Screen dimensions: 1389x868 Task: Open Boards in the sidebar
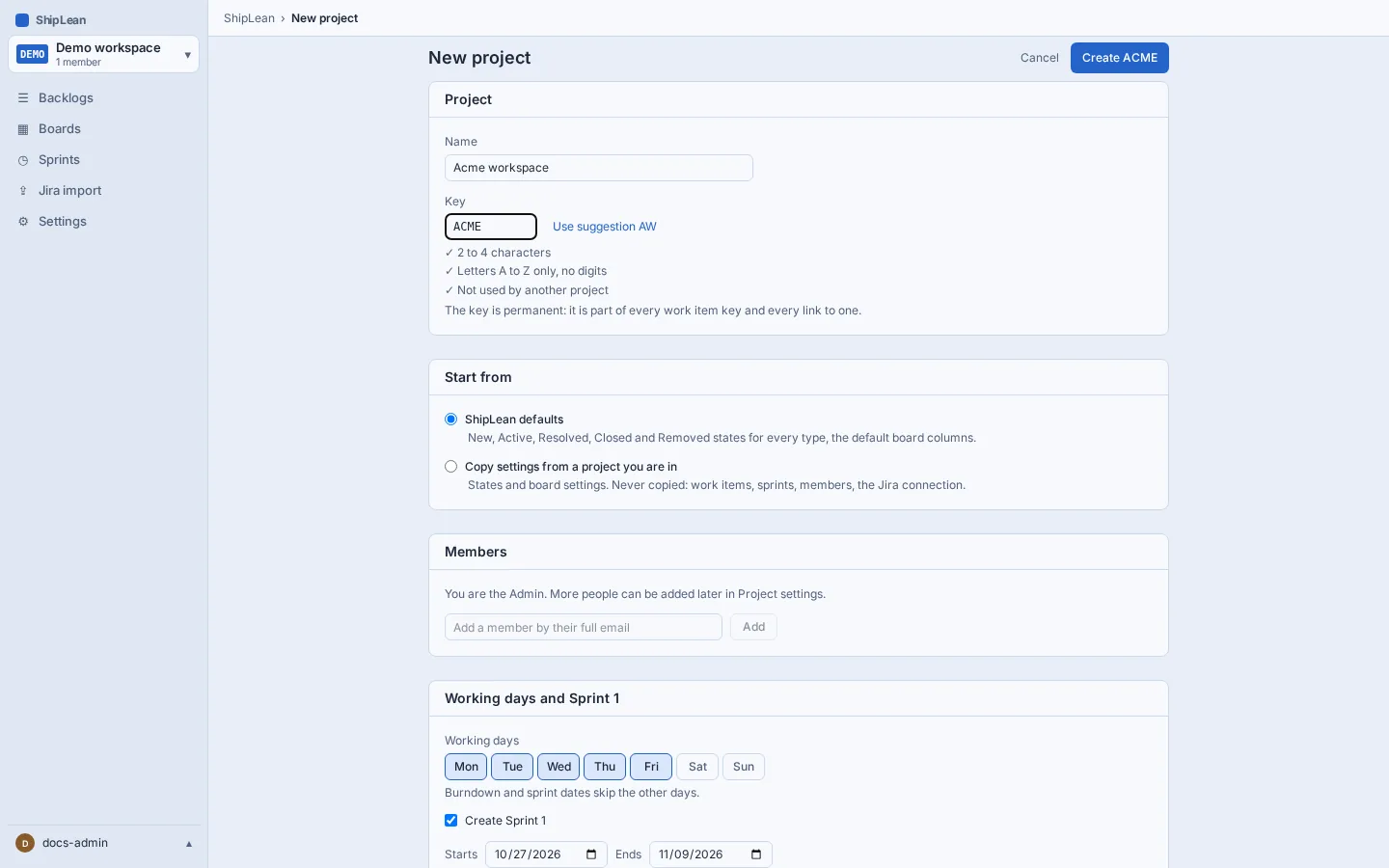click(104, 129)
